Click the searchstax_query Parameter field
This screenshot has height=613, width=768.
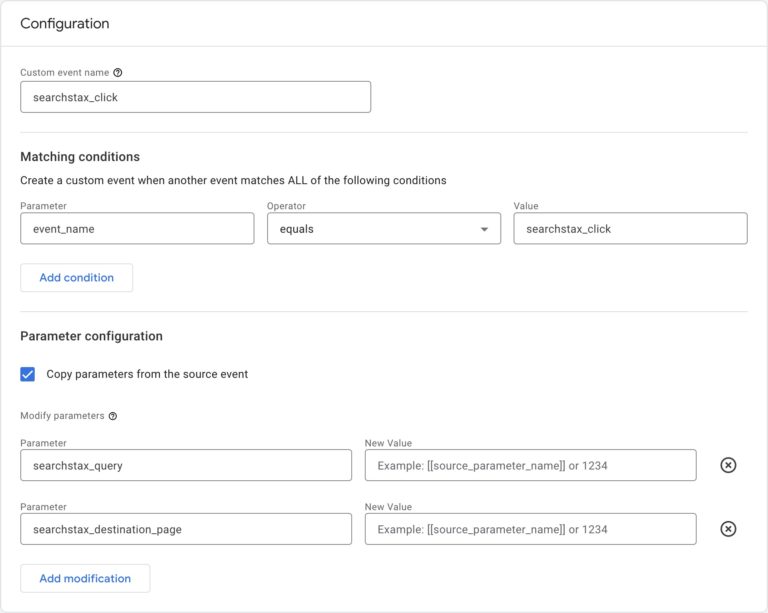[x=186, y=465]
